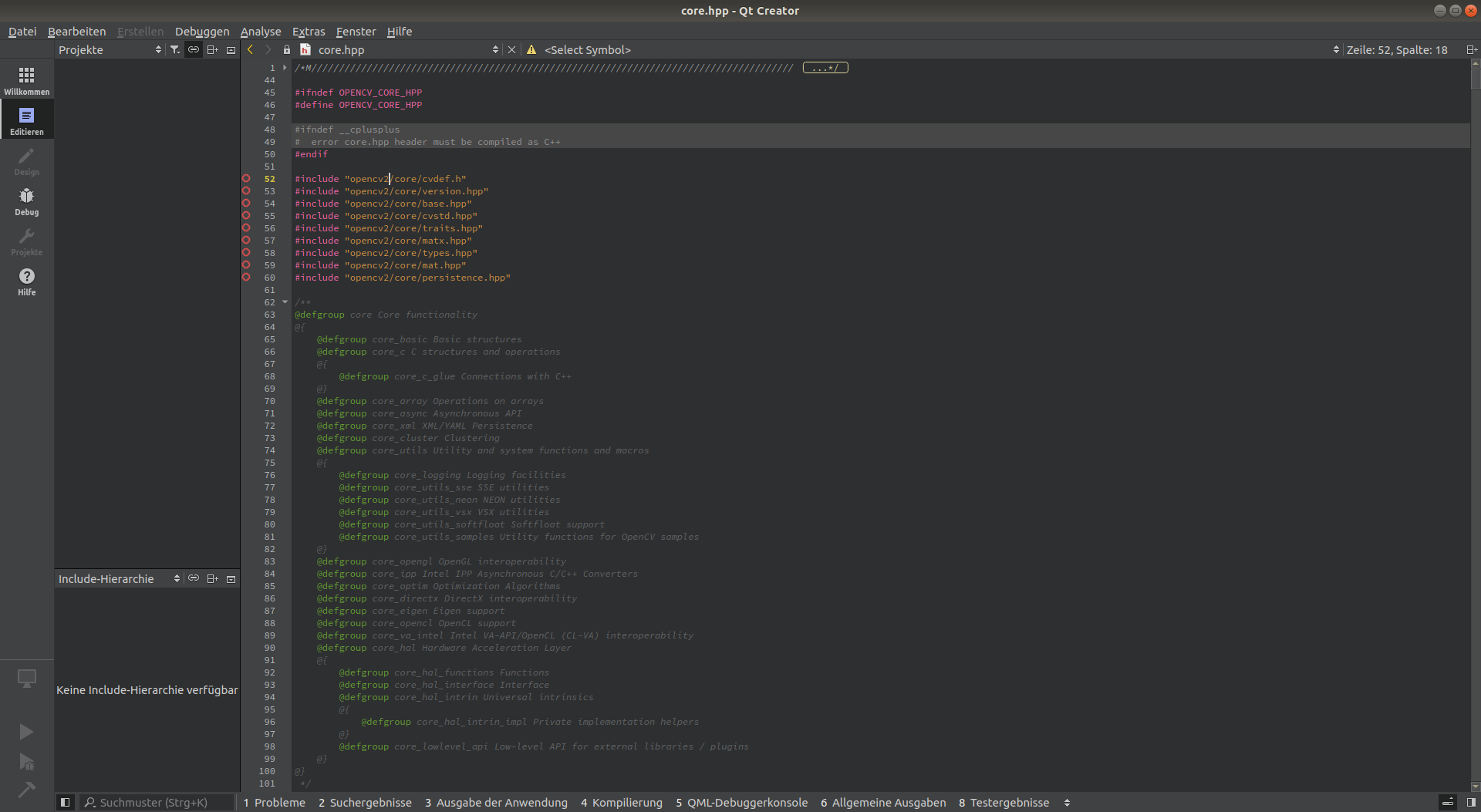This screenshot has height=812, width=1481.
Task: Open the kit selector monitor icon
Action: point(27,679)
